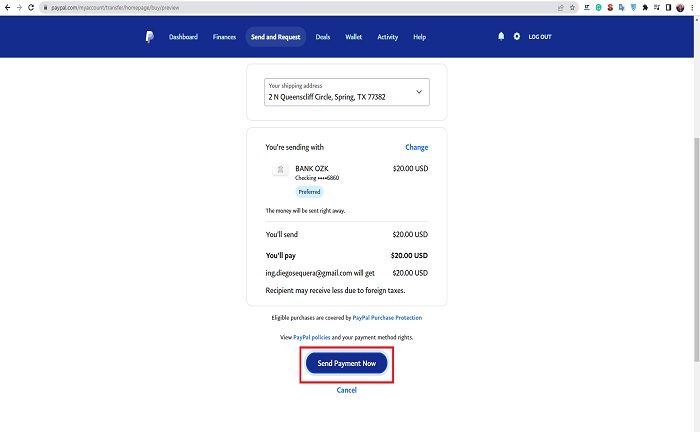This screenshot has width=700, height=432.
Task: Open the Dashboard menu item
Action: click(183, 37)
